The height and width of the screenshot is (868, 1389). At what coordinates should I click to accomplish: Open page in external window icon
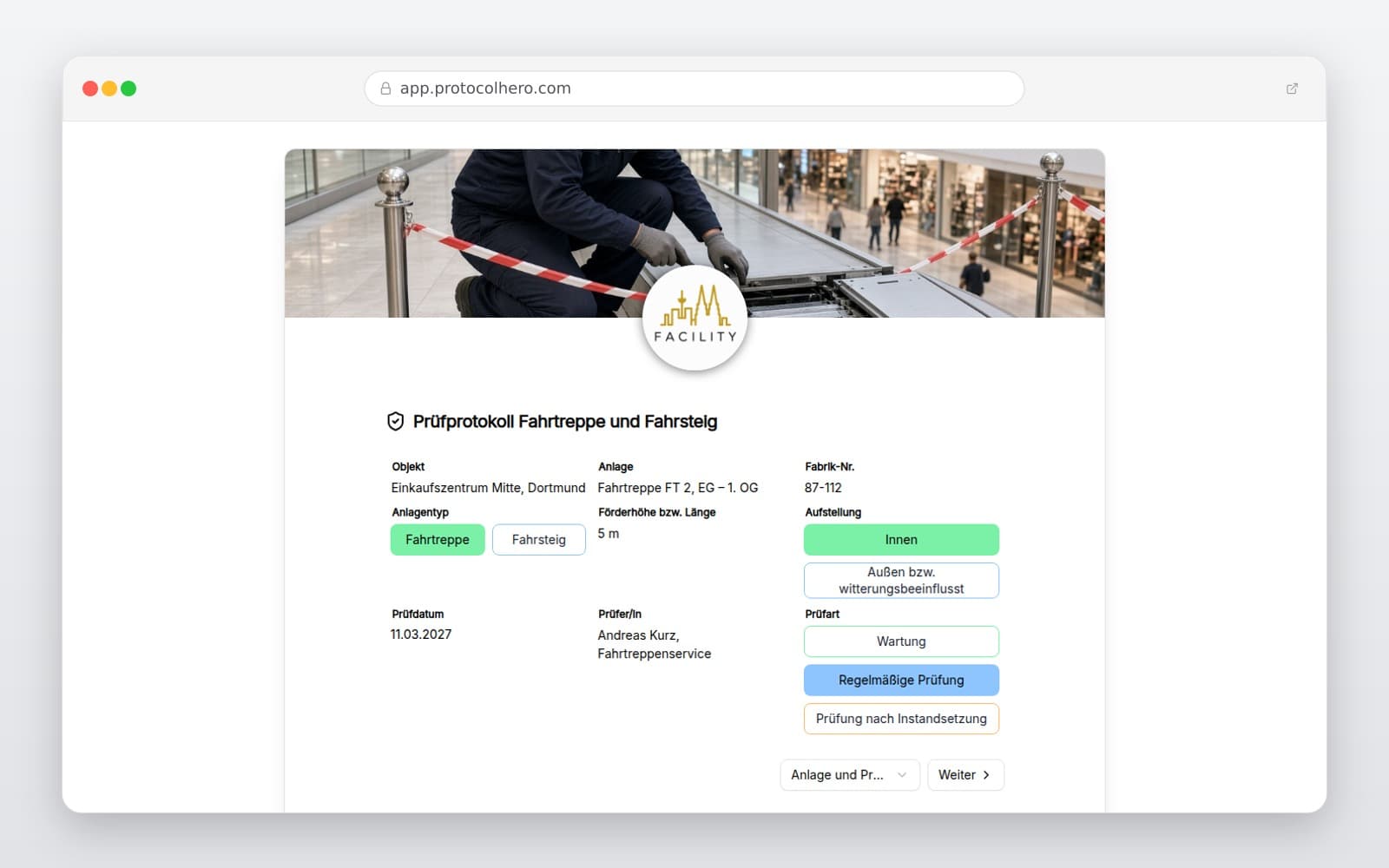pos(1292,89)
